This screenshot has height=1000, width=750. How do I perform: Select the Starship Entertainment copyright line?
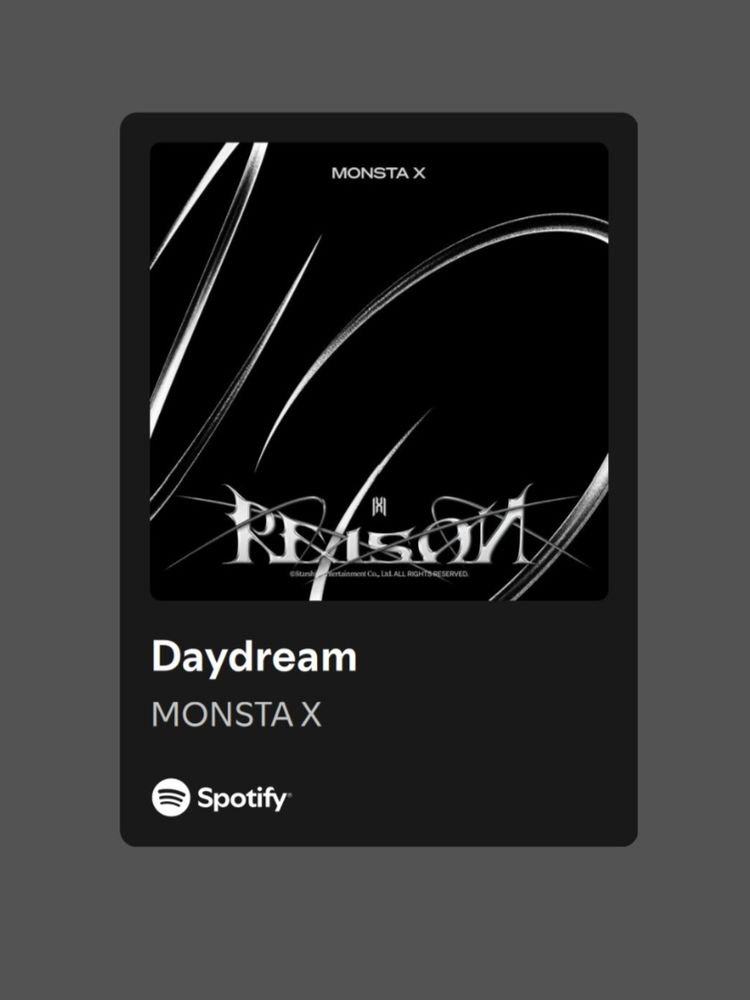[x=379, y=574]
